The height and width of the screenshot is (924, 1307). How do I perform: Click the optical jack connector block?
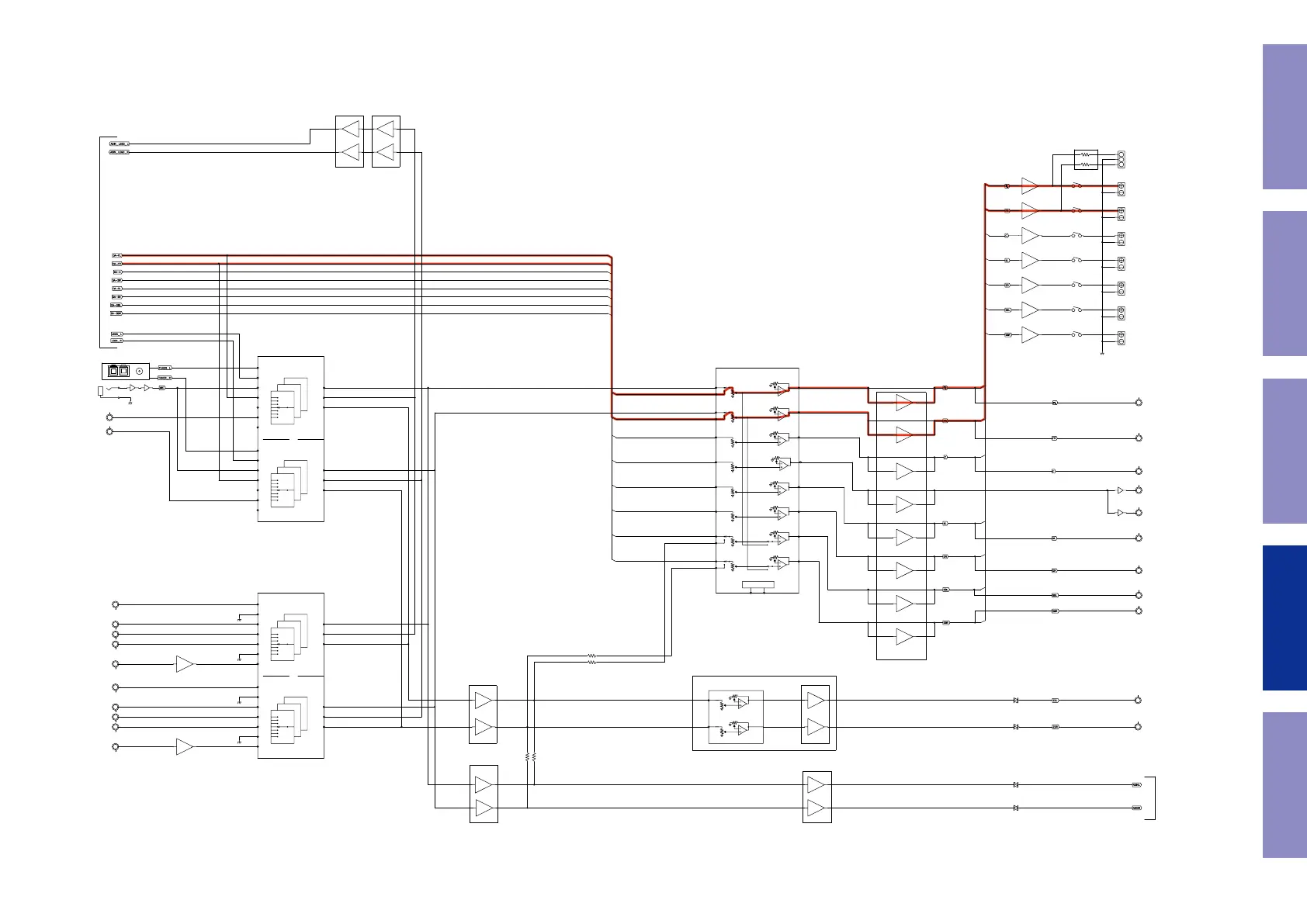coord(126,371)
